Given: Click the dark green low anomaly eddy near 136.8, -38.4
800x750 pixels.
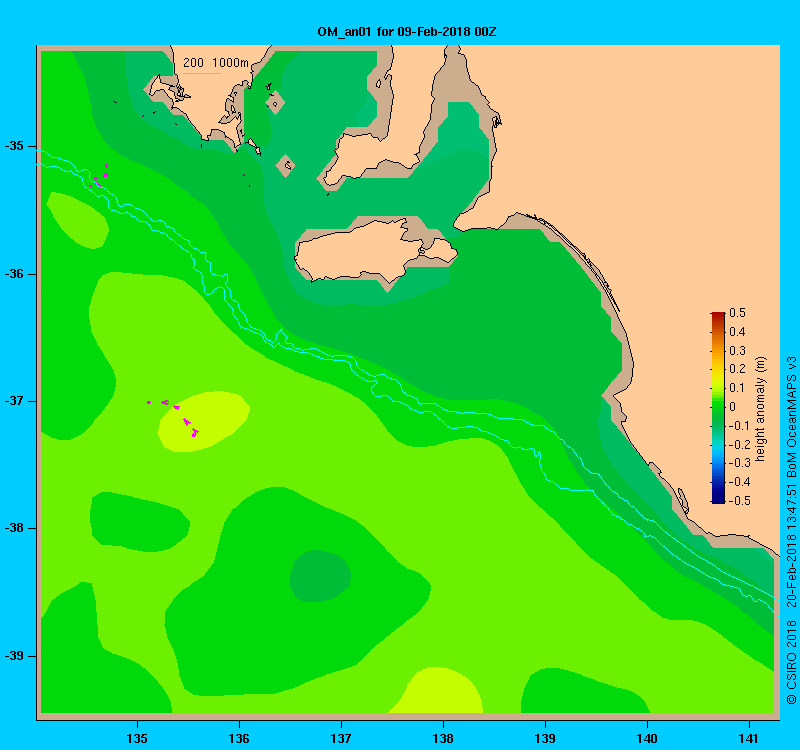Looking at the screenshot, I should point(320,576).
